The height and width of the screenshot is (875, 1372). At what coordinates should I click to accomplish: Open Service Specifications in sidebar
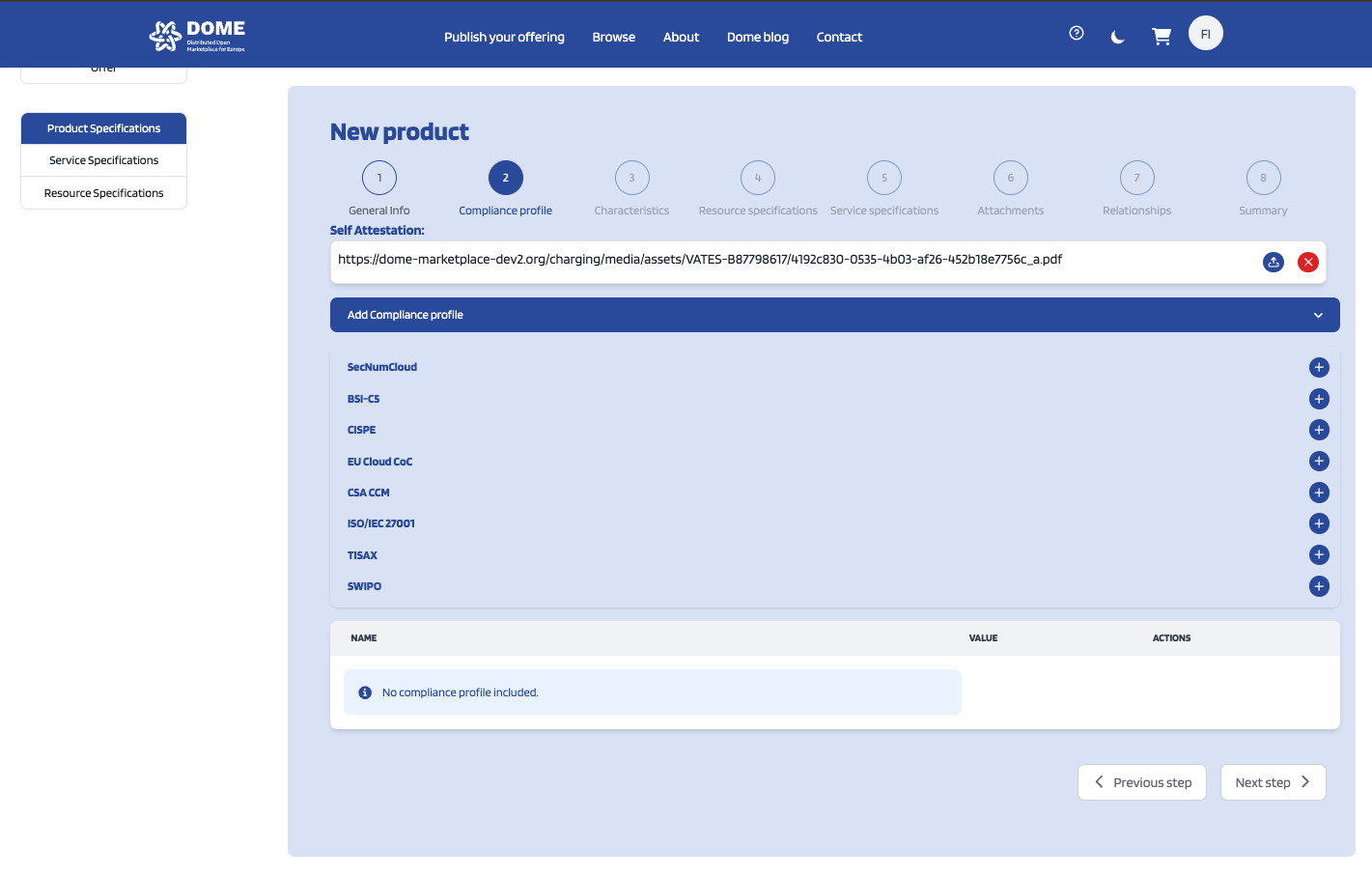103,160
